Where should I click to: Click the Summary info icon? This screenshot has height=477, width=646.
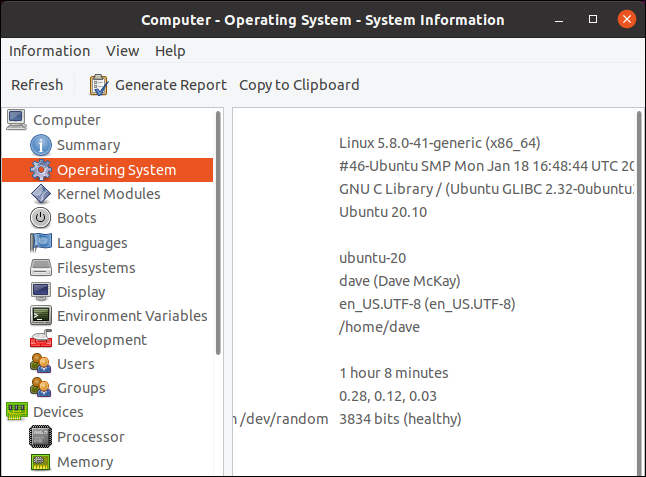pos(41,145)
